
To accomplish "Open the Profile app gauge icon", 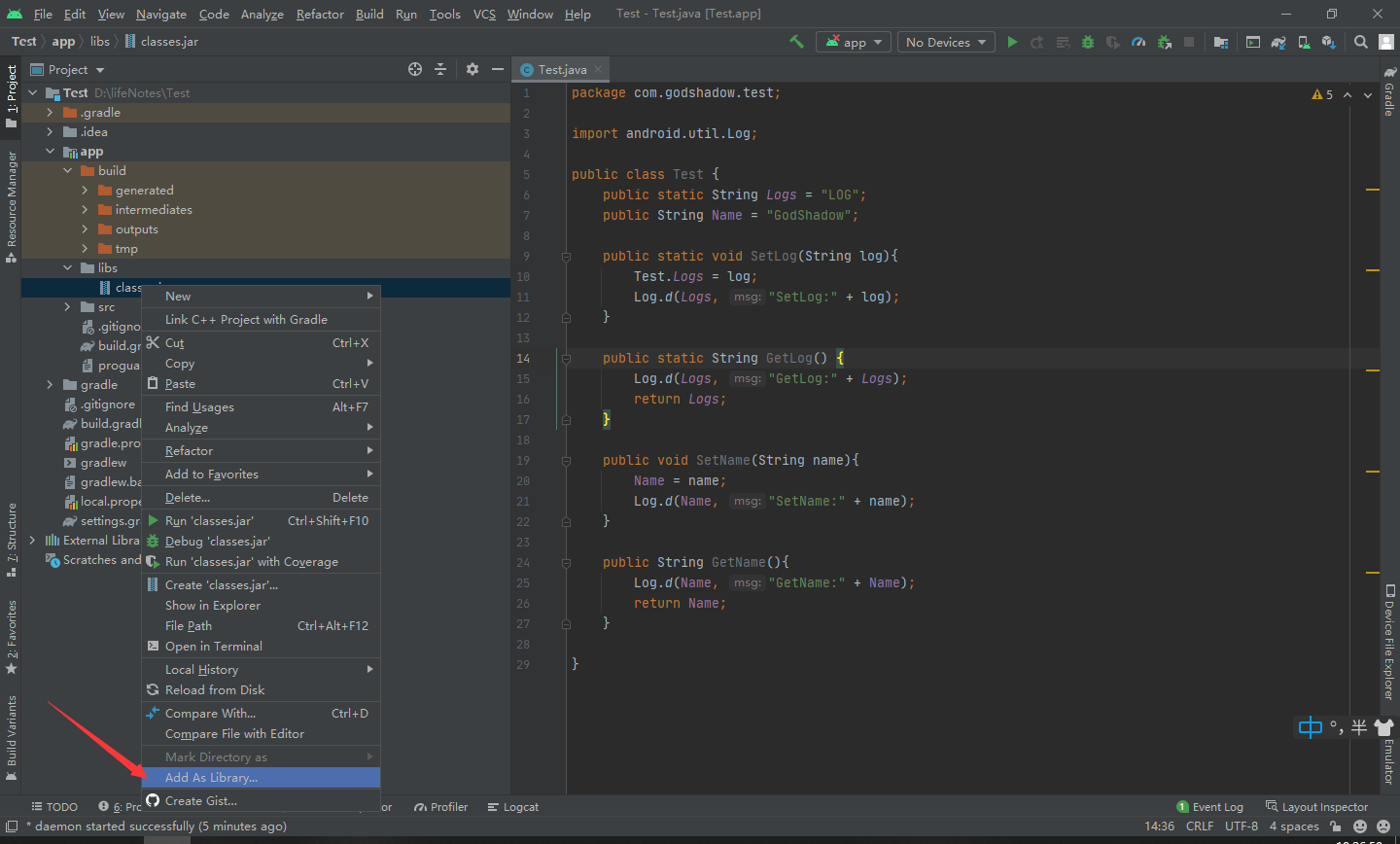I will pos(1138,42).
